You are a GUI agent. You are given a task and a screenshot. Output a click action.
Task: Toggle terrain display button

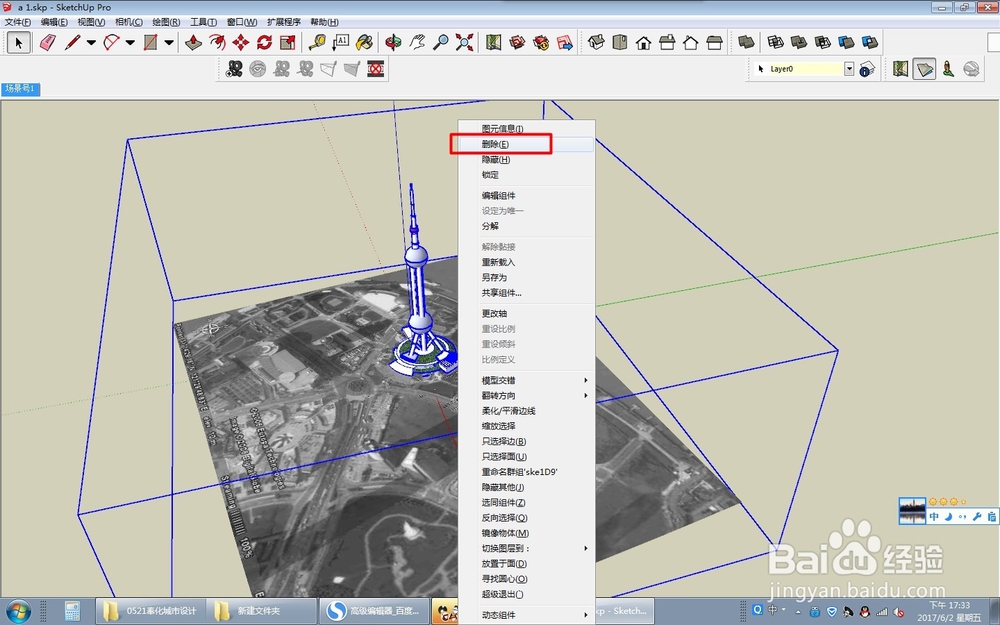pos(924,69)
